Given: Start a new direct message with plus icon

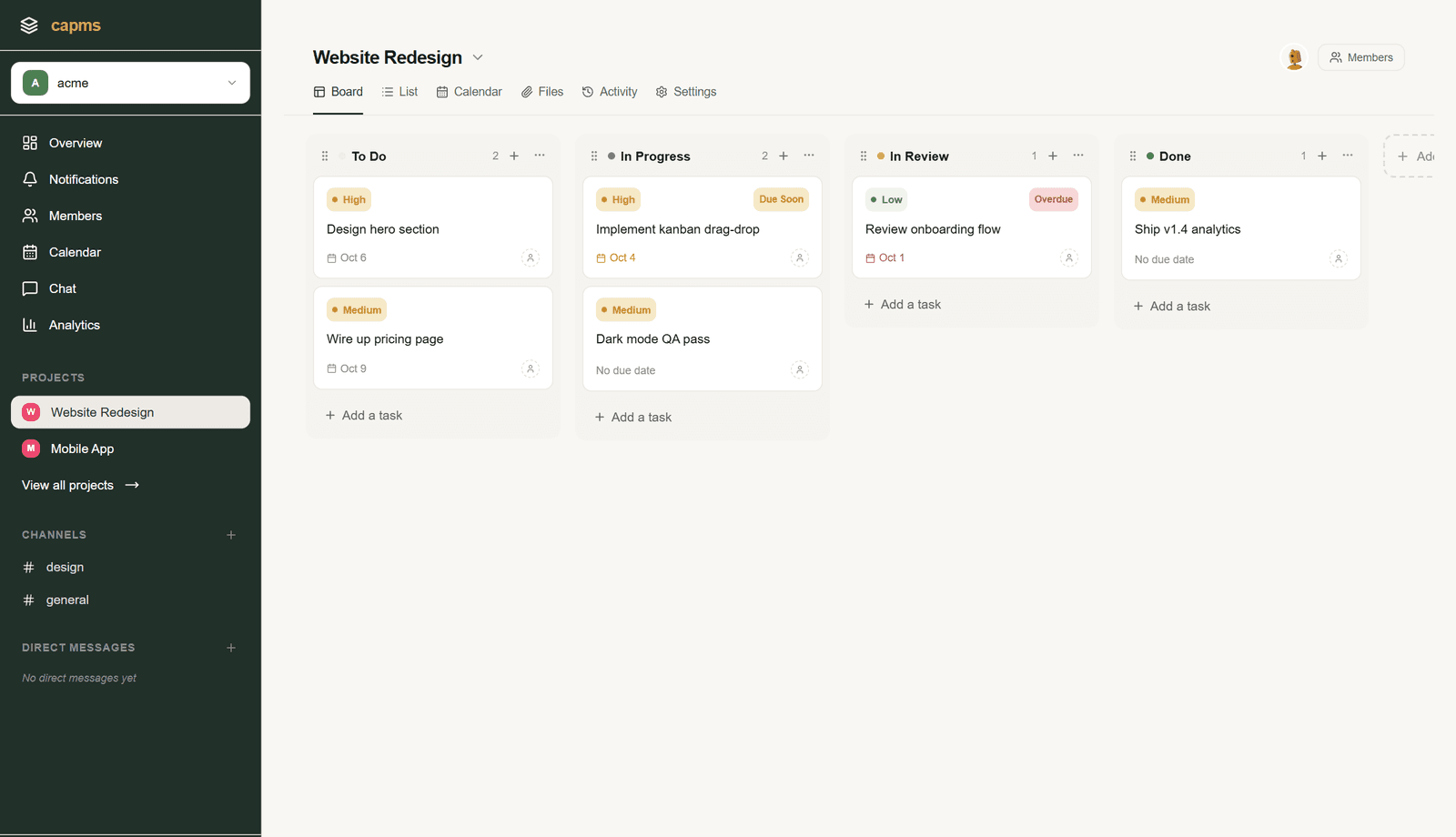Looking at the screenshot, I should (x=231, y=648).
